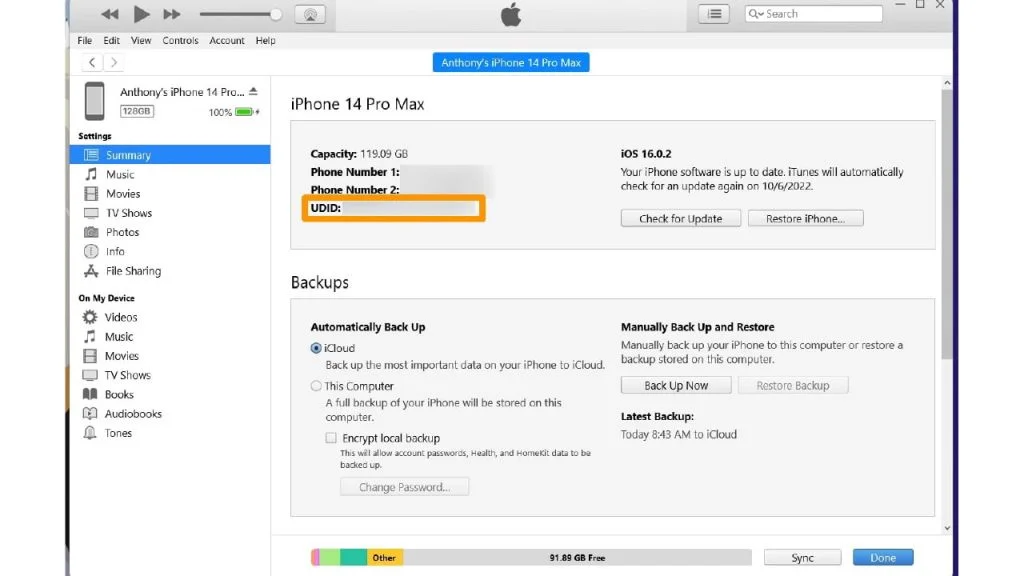Click the blue Done button

(883, 558)
